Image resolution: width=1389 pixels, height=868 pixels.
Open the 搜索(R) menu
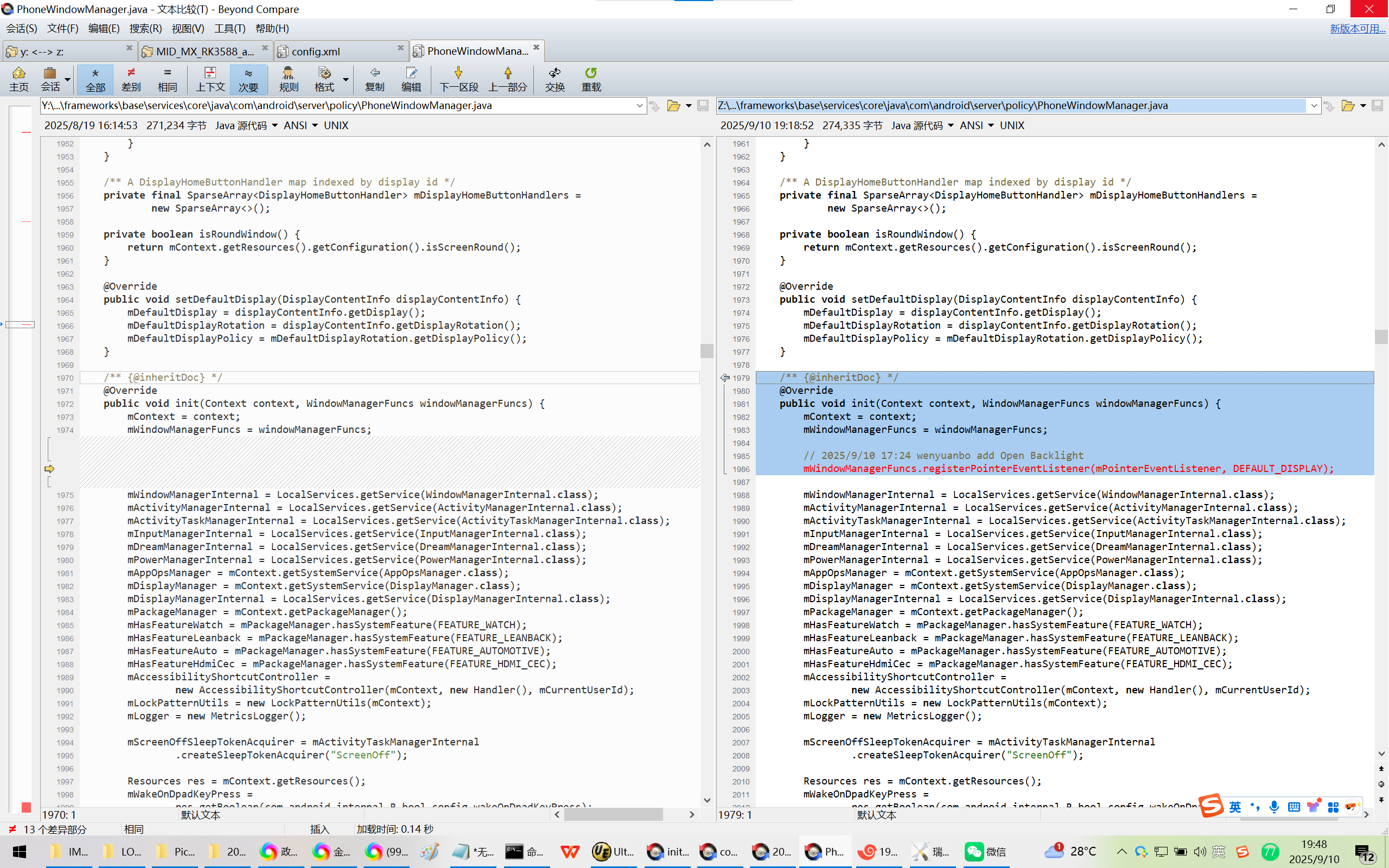pos(145,28)
